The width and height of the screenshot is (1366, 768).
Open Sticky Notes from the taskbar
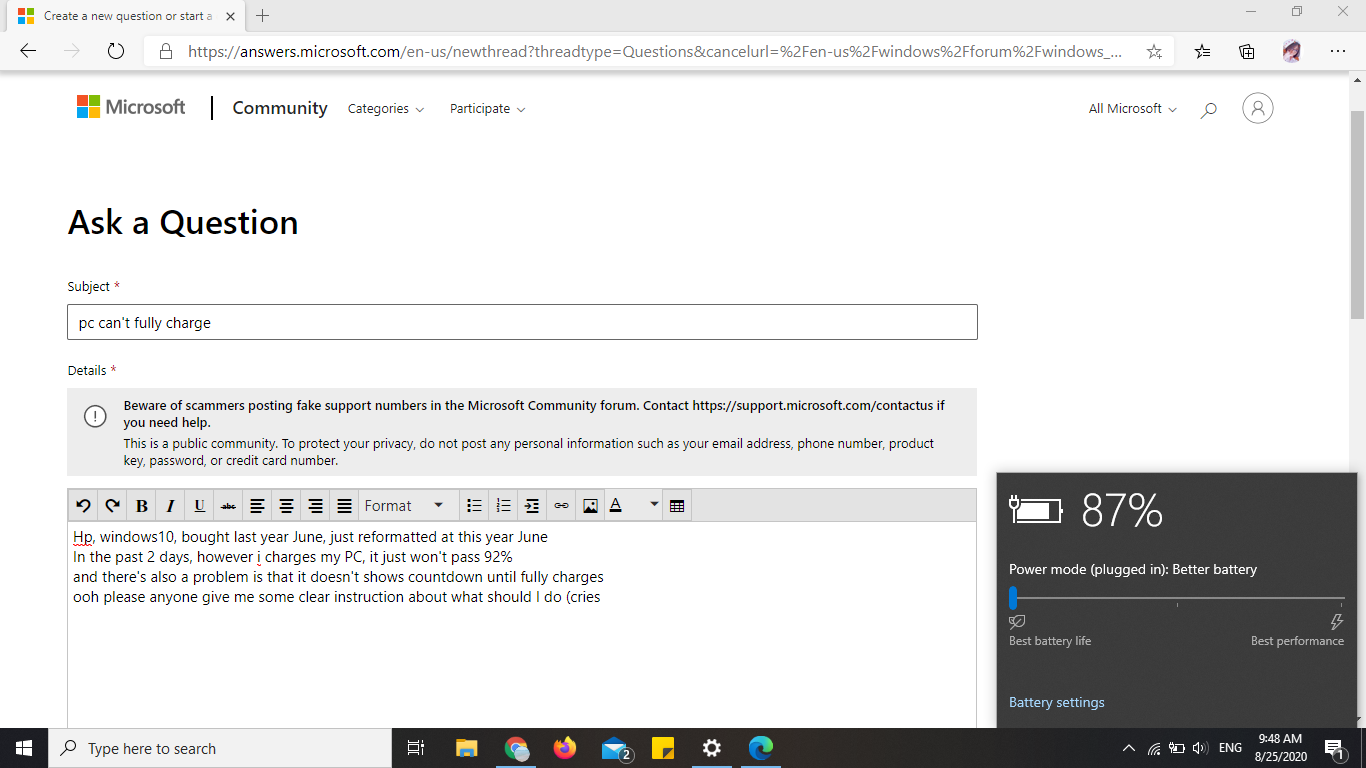coord(663,748)
